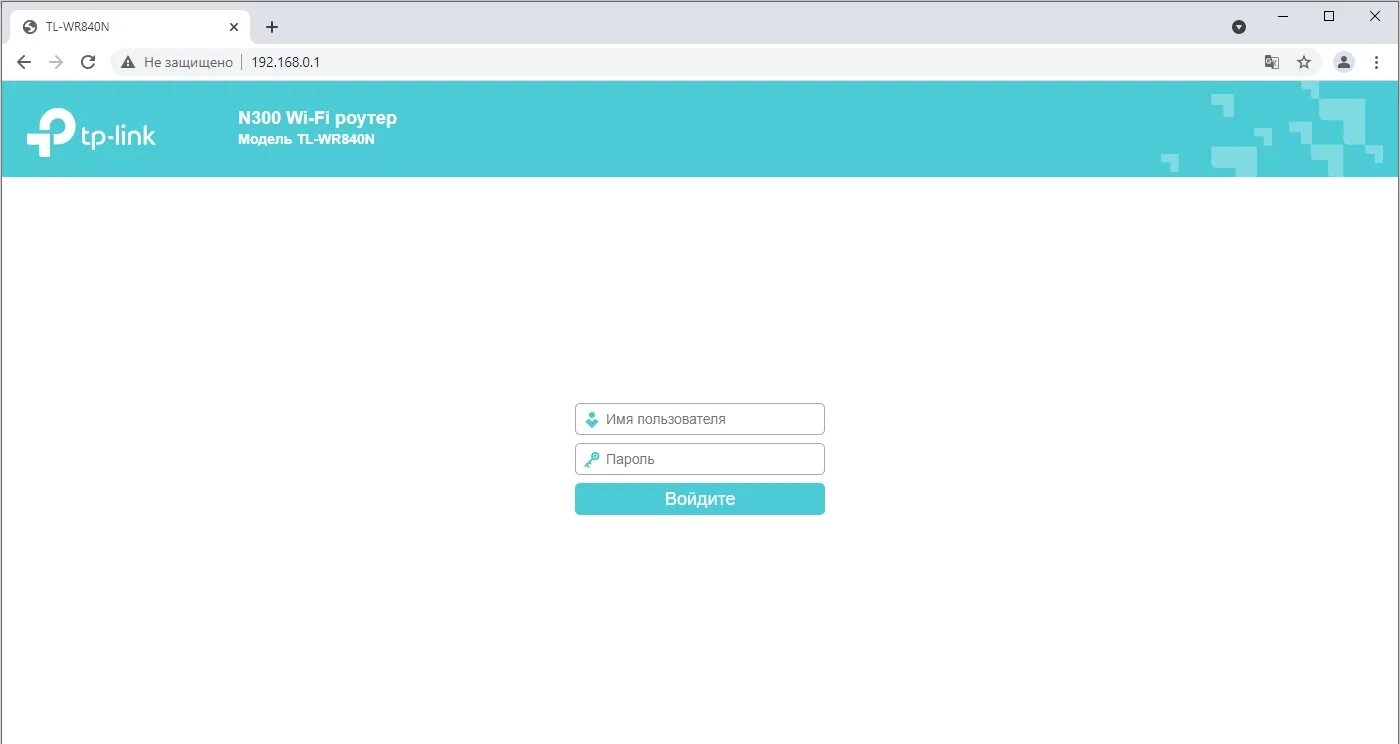The image size is (1400, 744).
Task: Close the TL-WR840N tab
Action: [x=234, y=27]
